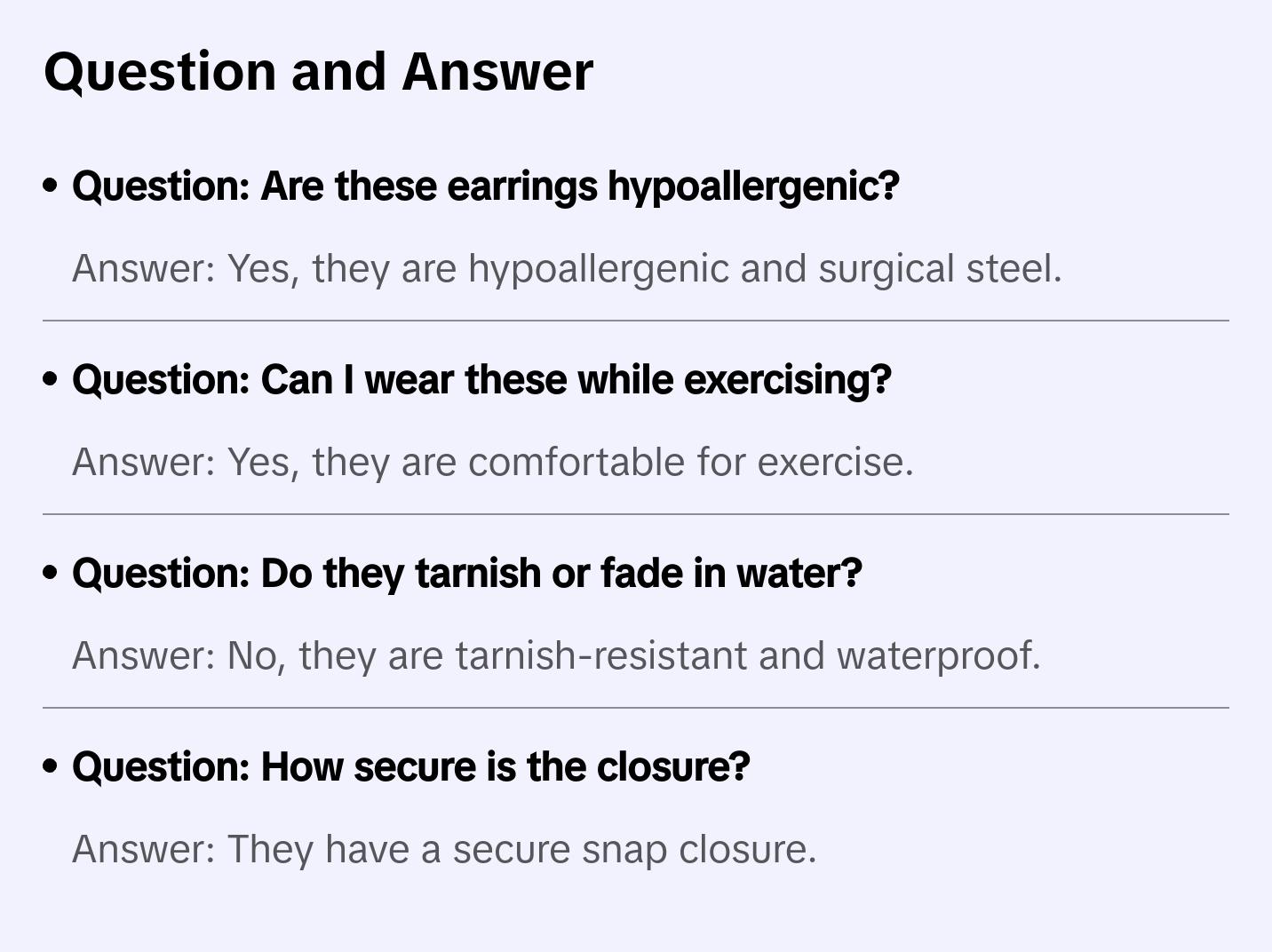Image resolution: width=1272 pixels, height=952 pixels.
Task: Click the divider below the waterproof answer
Action: [x=636, y=708]
